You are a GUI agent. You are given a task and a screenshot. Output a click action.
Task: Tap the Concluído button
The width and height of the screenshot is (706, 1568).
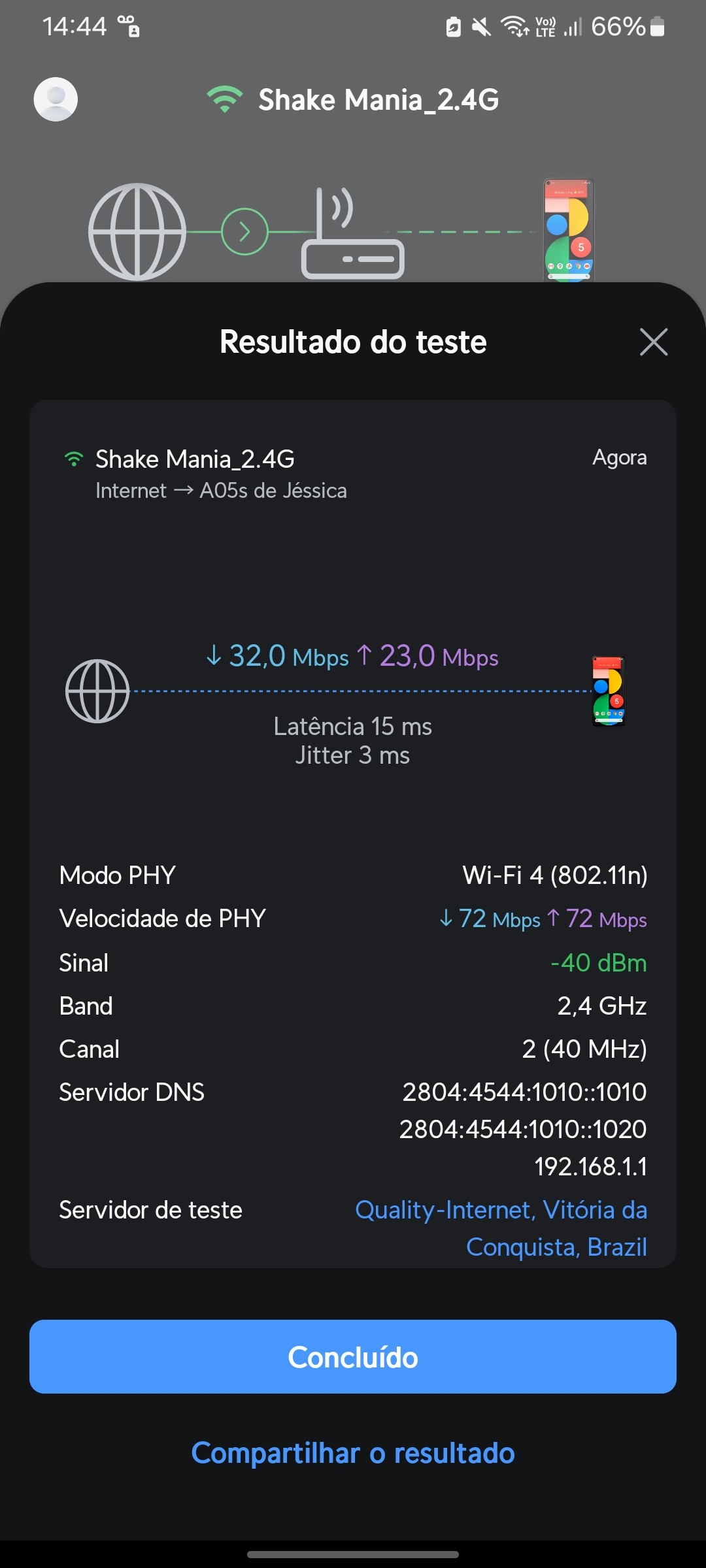tap(353, 1356)
